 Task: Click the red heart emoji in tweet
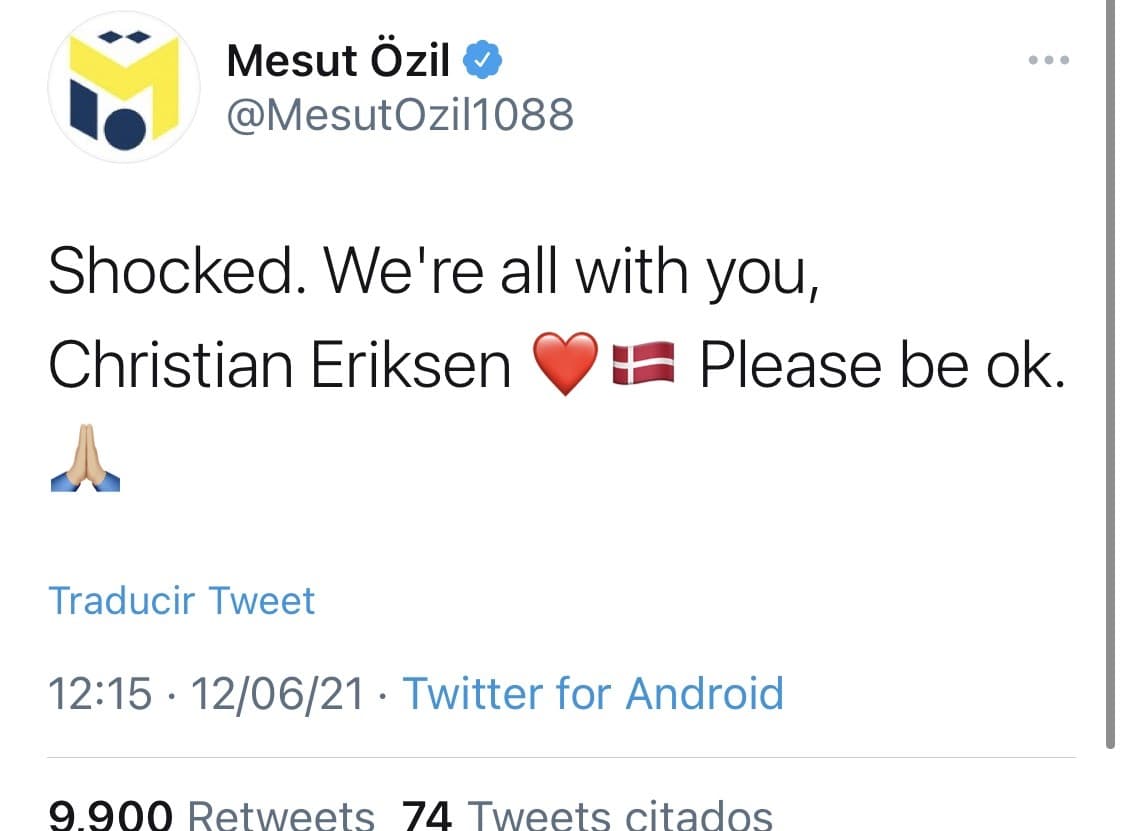pyautogui.click(x=566, y=364)
